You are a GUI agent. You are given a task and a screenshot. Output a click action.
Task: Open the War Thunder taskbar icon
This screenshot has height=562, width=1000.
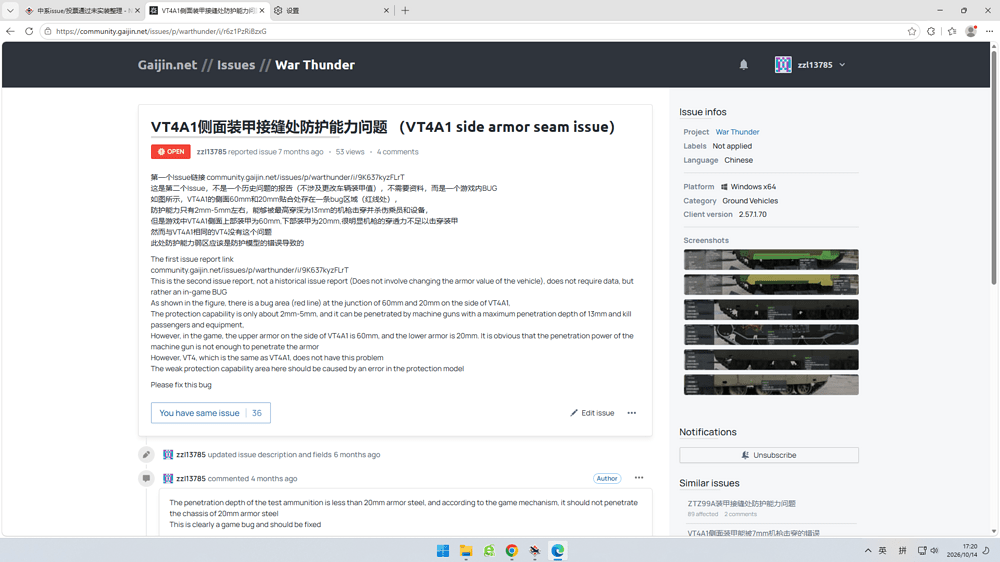tap(534, 551)
